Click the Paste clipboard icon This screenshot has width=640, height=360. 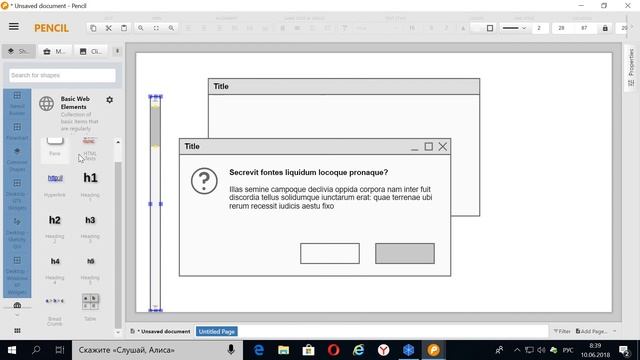point(124,28)
